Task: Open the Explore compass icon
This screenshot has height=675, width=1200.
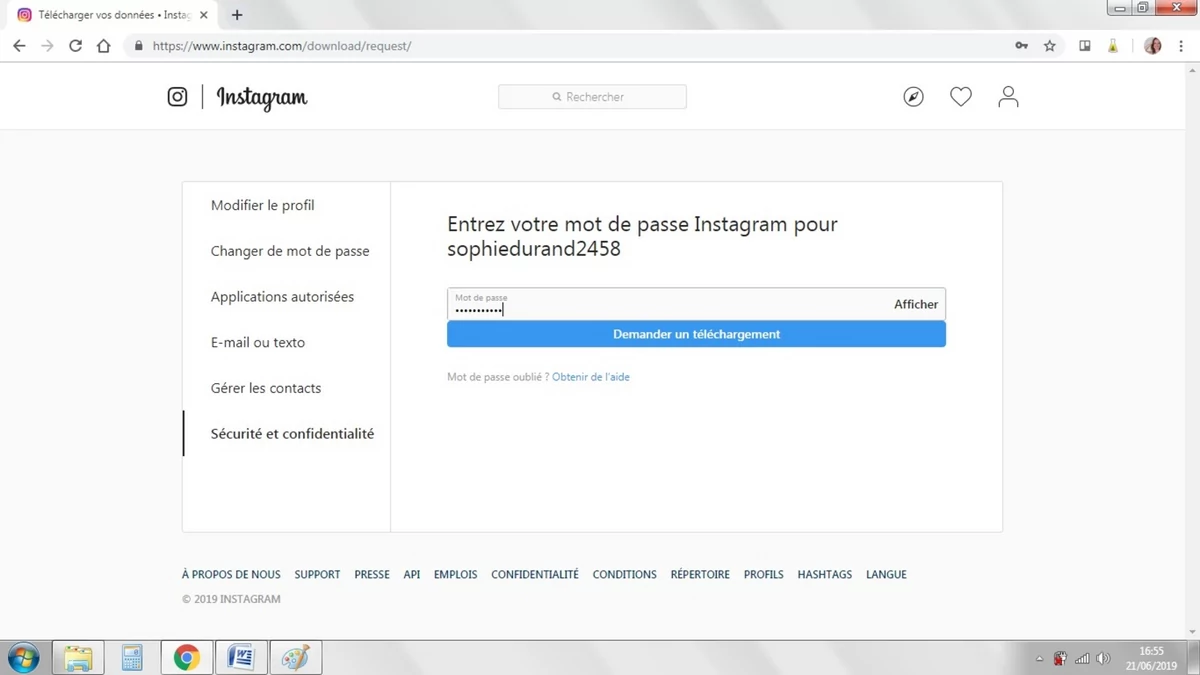Action: click(913, 97)
